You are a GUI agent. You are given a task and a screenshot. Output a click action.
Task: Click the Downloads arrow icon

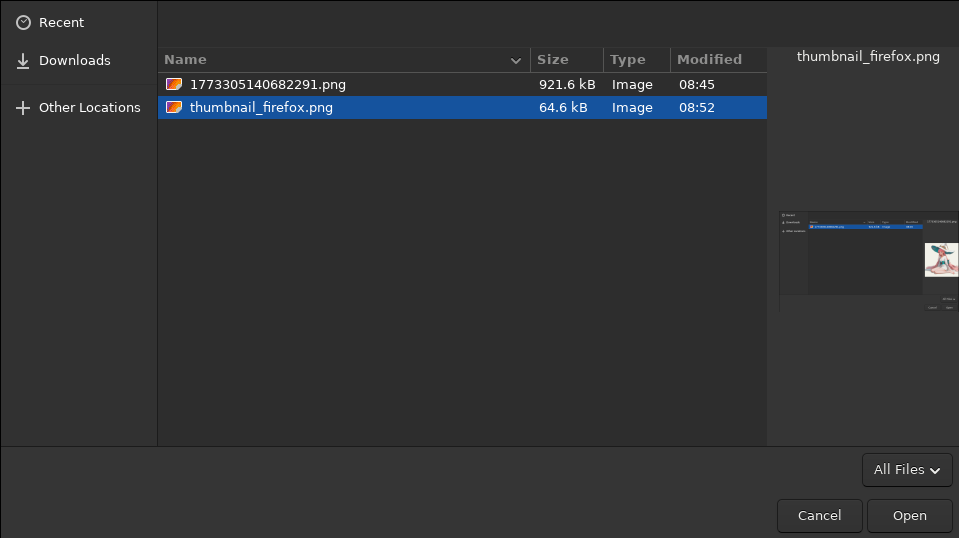23,61
